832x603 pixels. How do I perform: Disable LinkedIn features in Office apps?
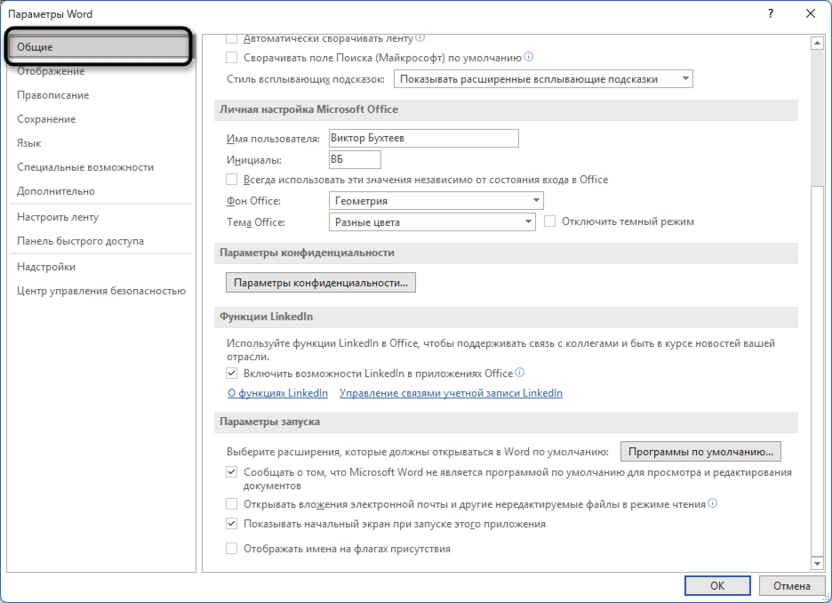[x=231, y=373]
